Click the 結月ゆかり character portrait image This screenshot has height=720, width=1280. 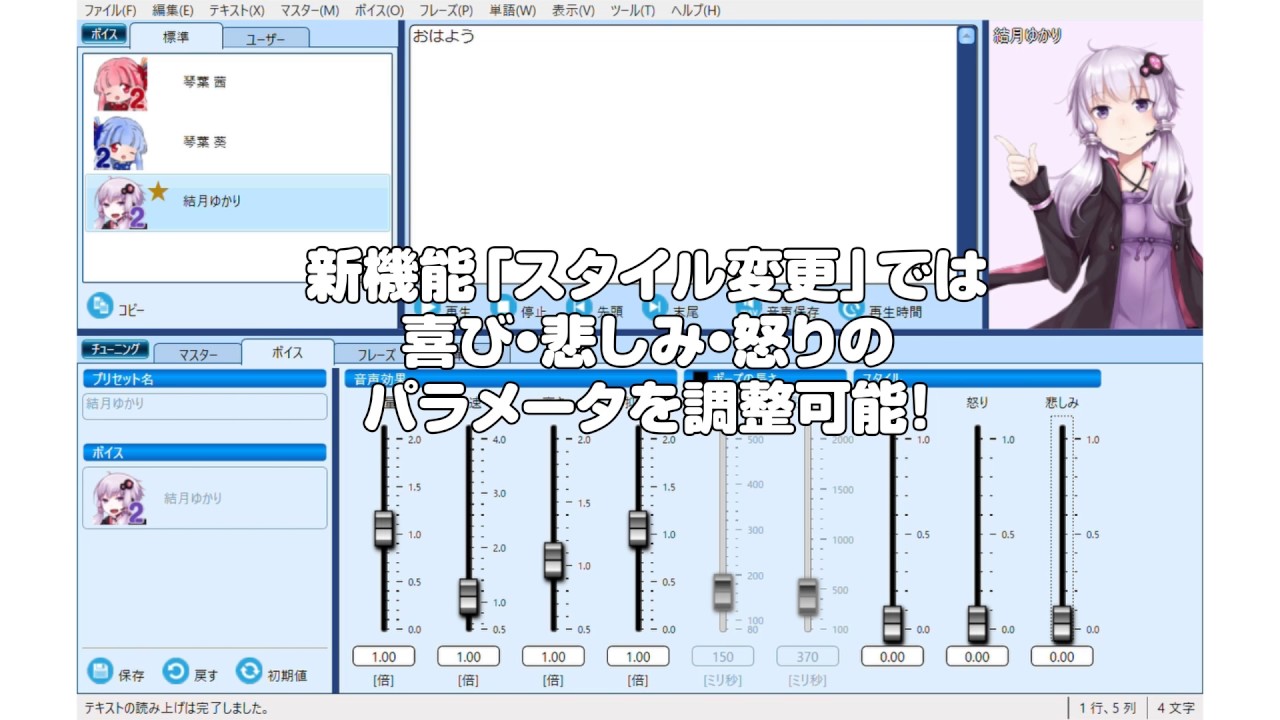point(1097,175)
